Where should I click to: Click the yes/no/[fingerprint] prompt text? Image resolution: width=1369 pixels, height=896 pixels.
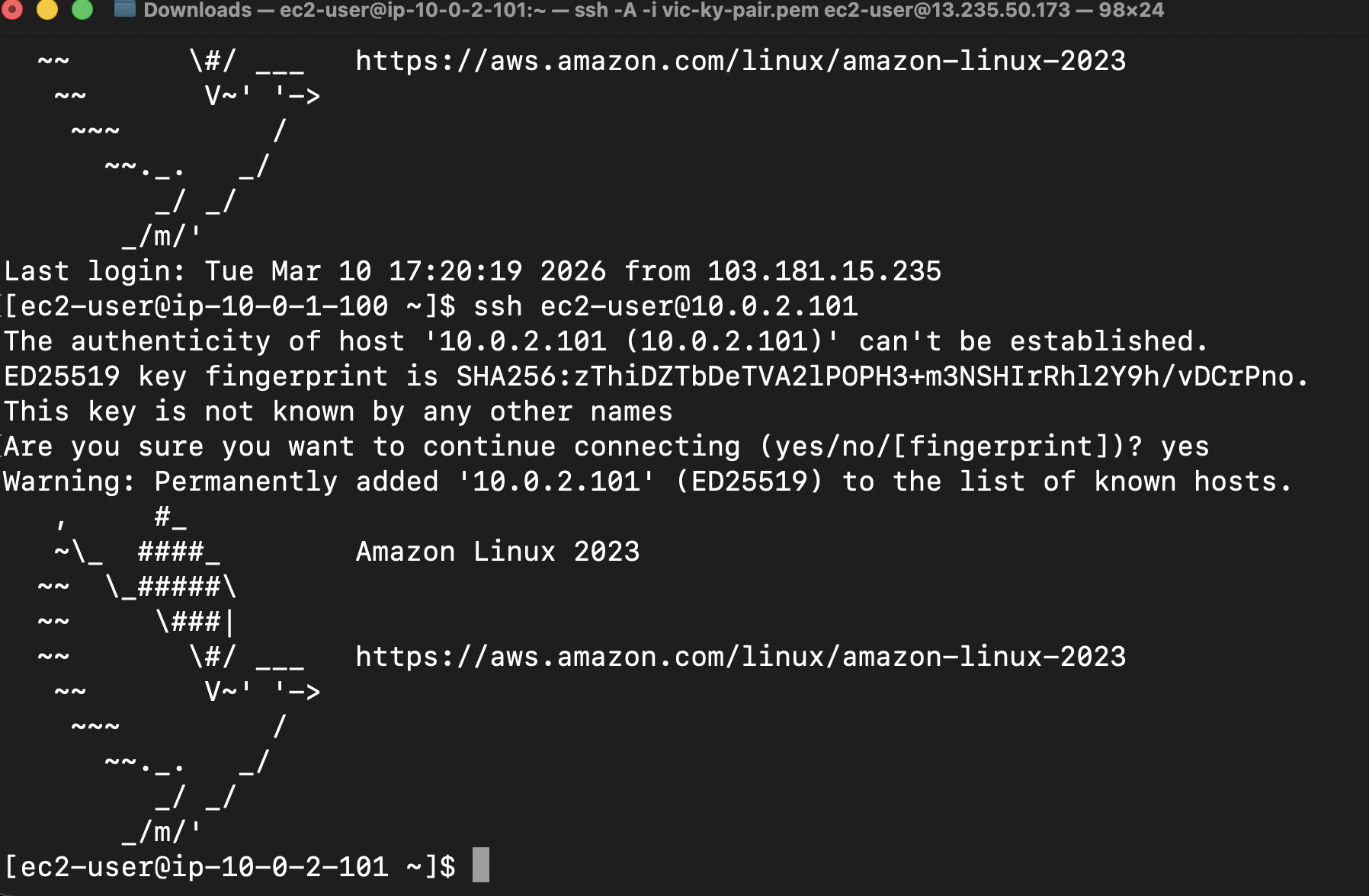[949, 446]
